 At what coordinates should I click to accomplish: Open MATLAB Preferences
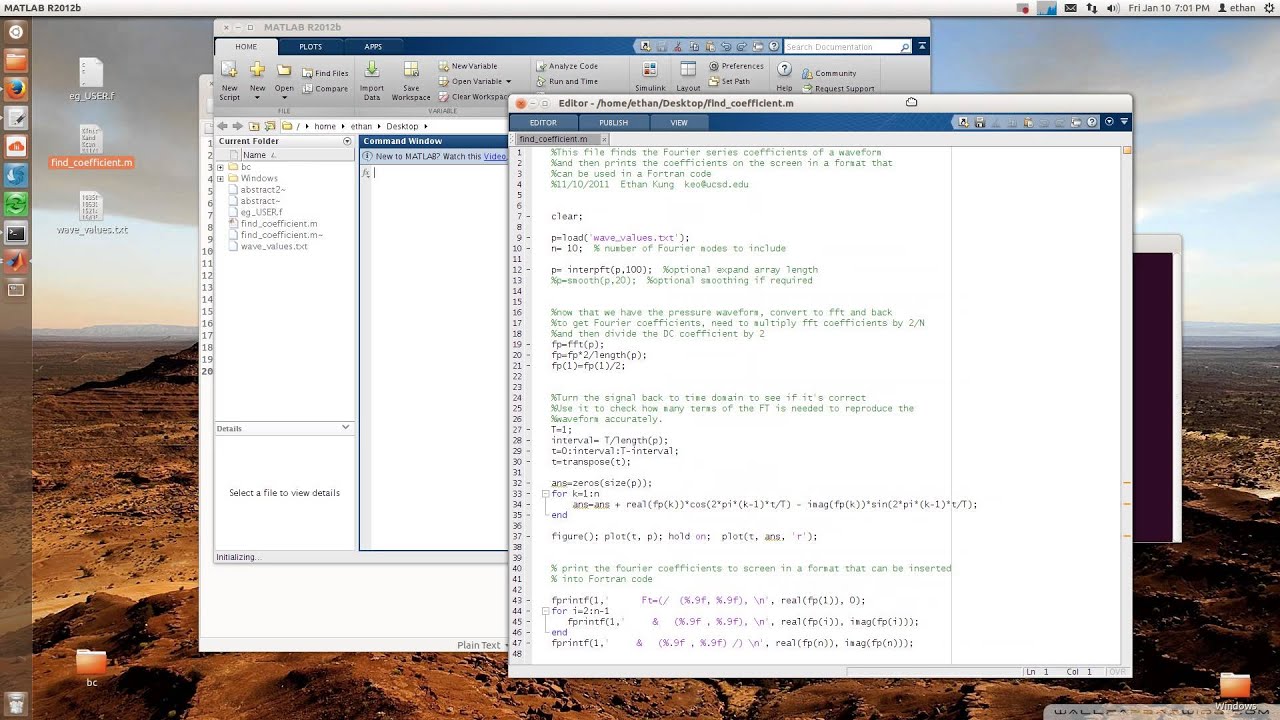point(736,66)
